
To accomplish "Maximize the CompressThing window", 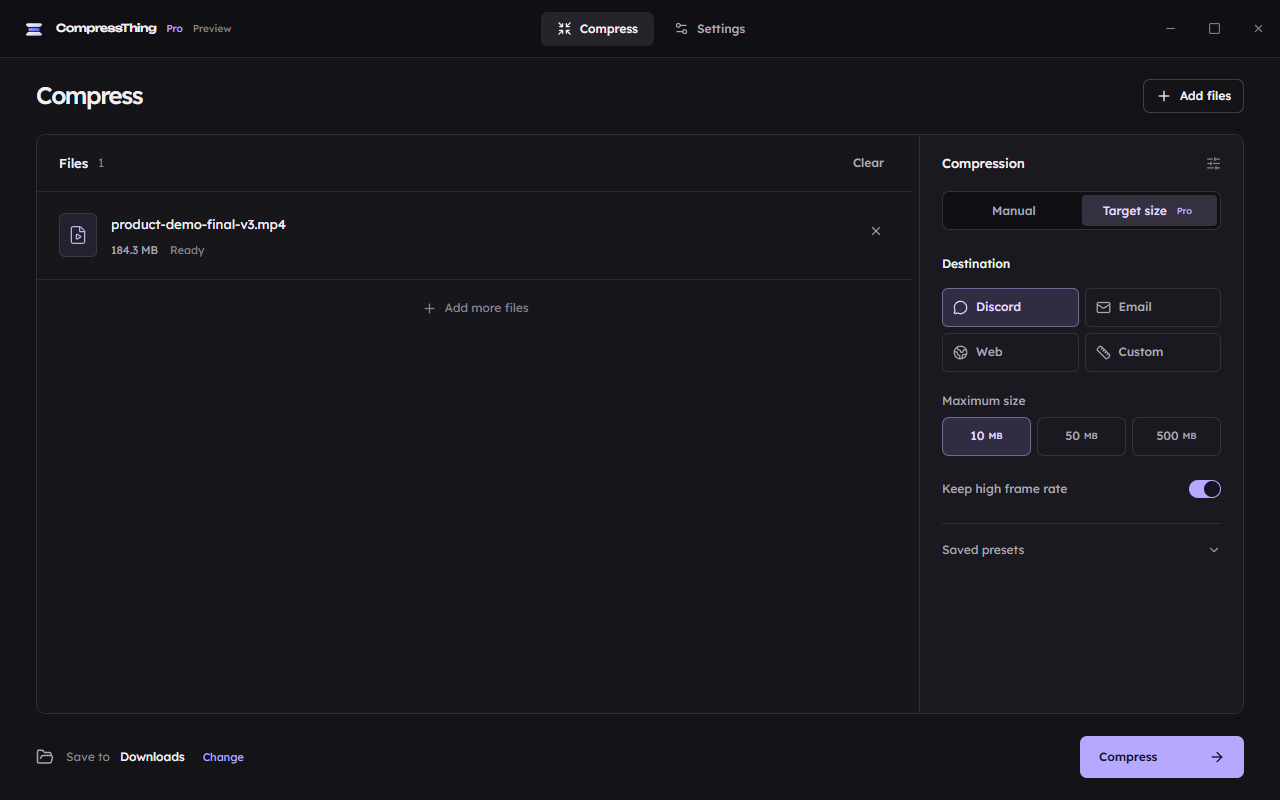I will tap(1214, 29).
